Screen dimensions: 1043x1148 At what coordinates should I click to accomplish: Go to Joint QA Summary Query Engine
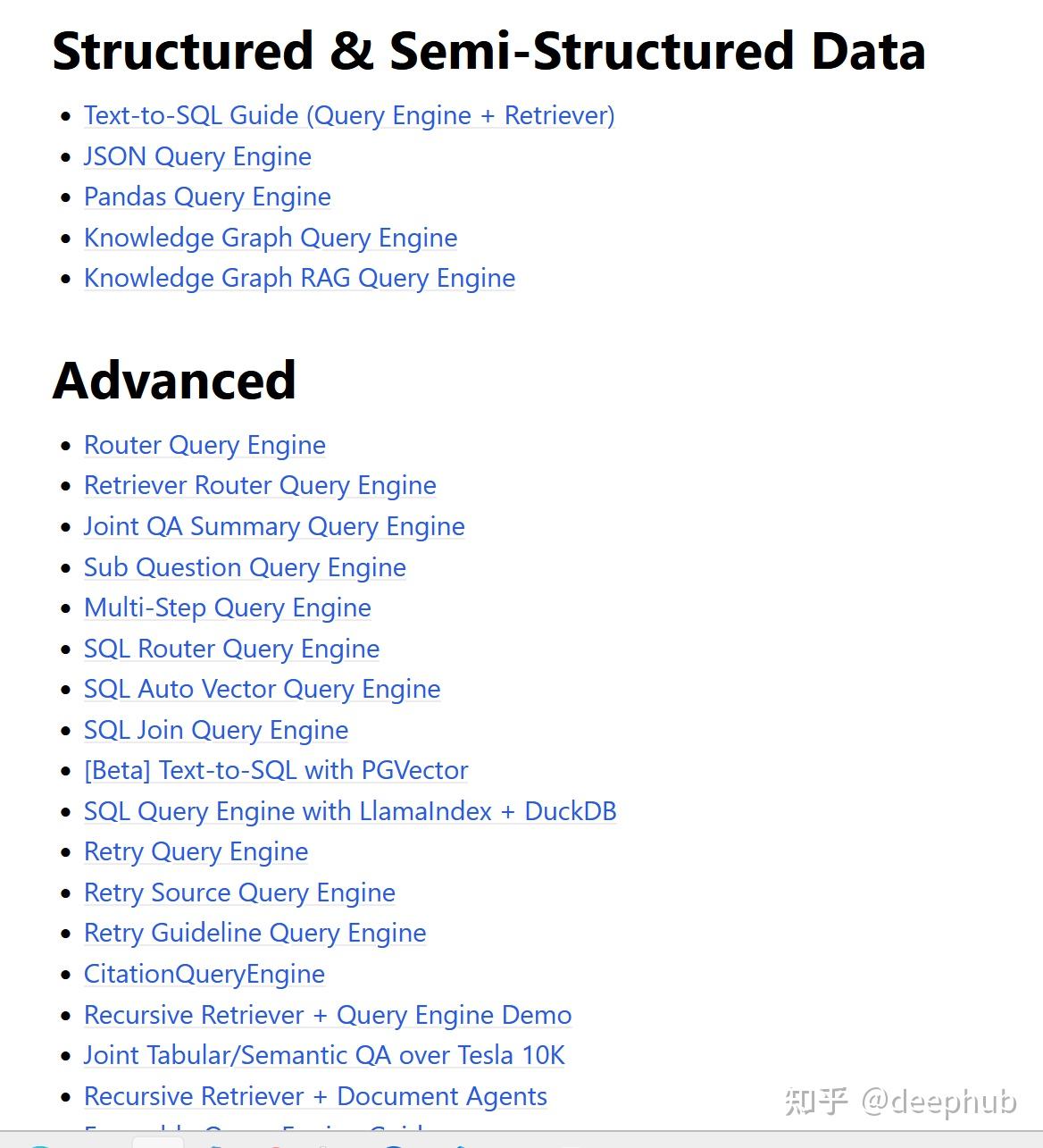click(x=274, y=526)
